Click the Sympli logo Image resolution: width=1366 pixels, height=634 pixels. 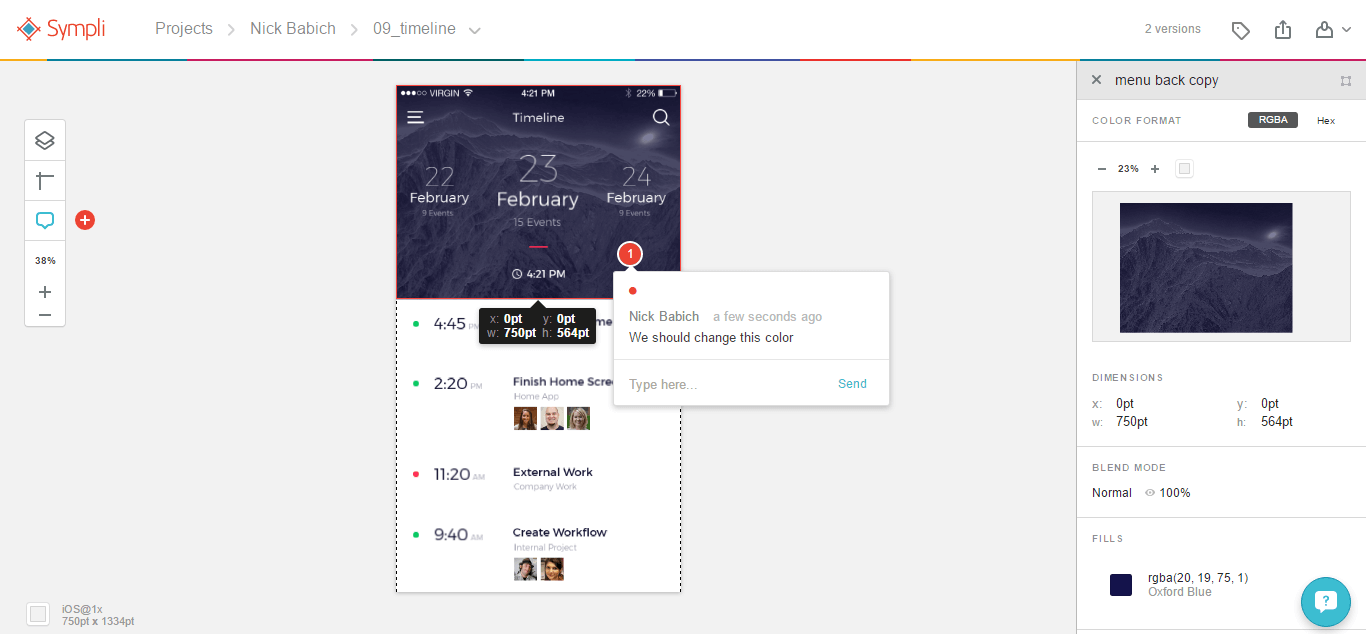pos(61,29)
